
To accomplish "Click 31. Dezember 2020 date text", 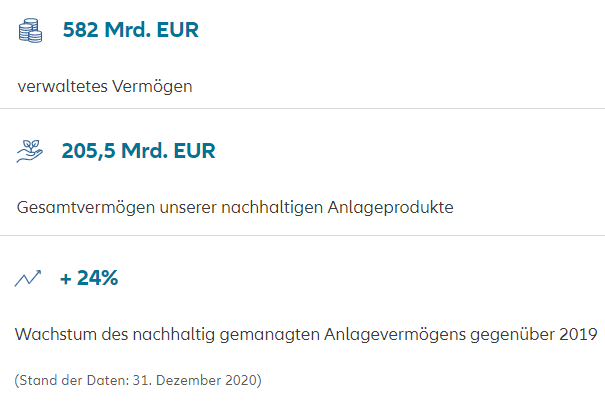I will coord(195,380).
